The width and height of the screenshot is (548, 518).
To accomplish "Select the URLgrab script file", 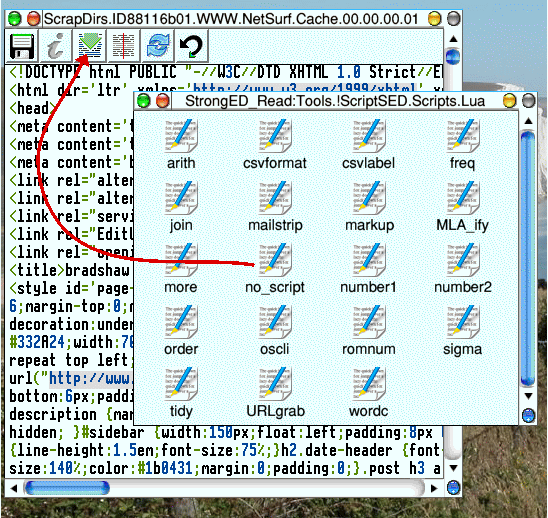I will [275, 393].
